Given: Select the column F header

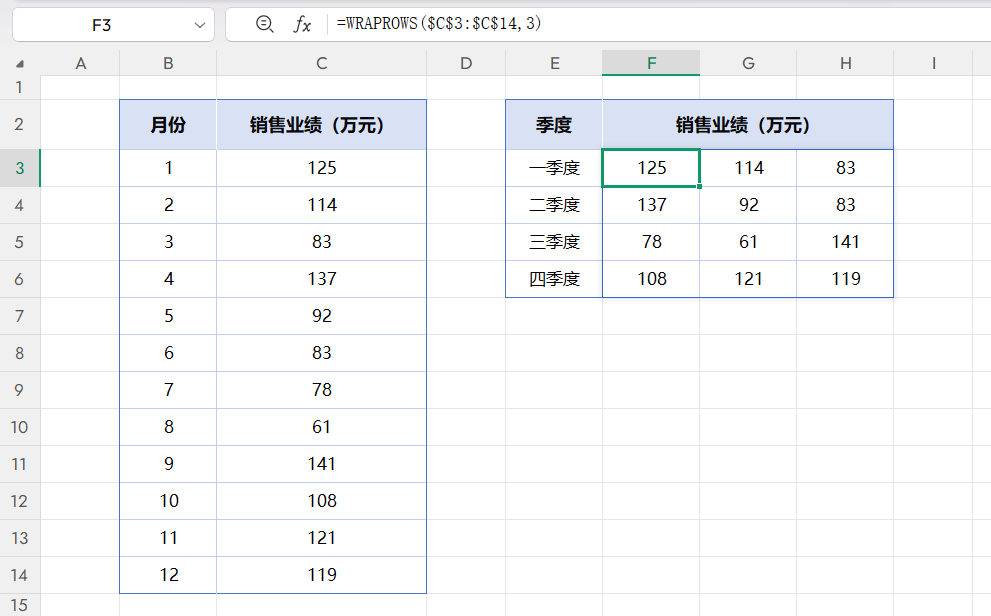Looking at the screenshot, I should pyautogui.click(x=651, y=62).
